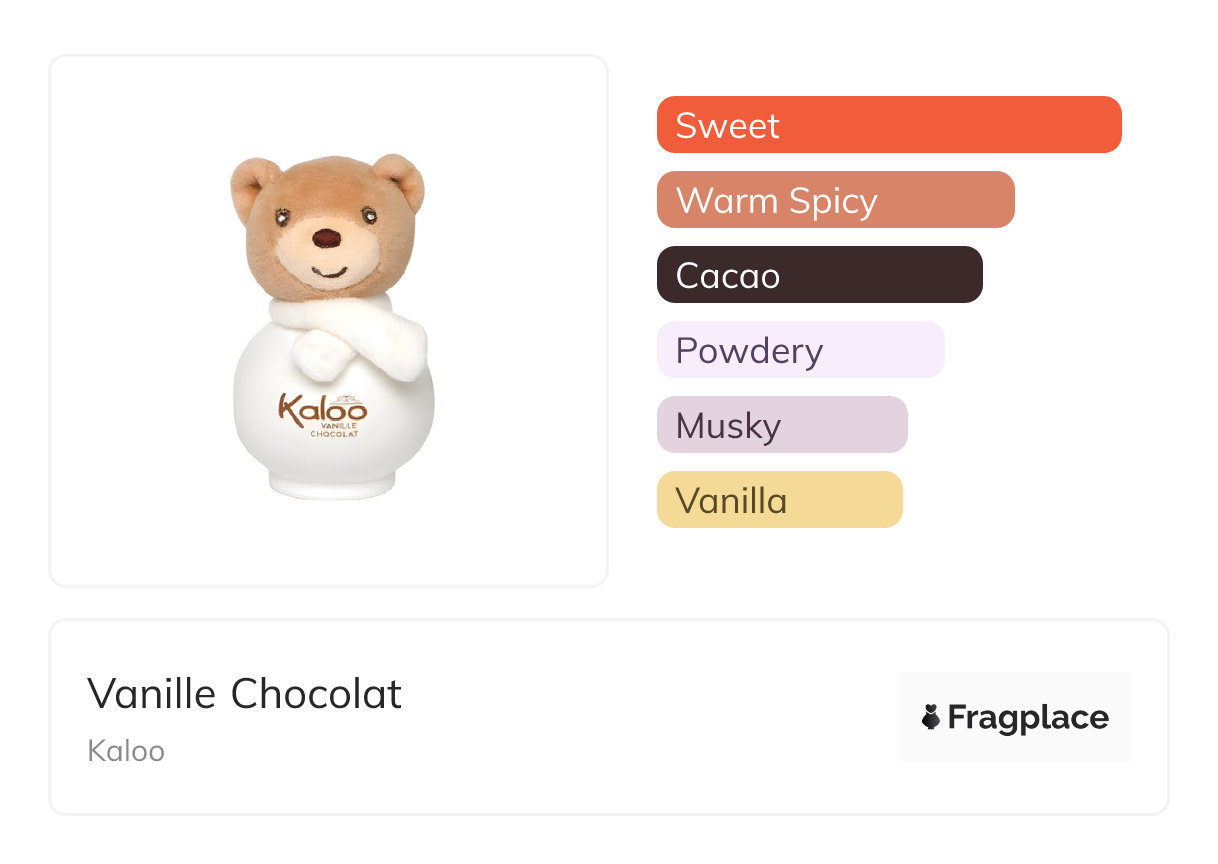
Task: Pick the Powdery accord bar
Action: 800,350
